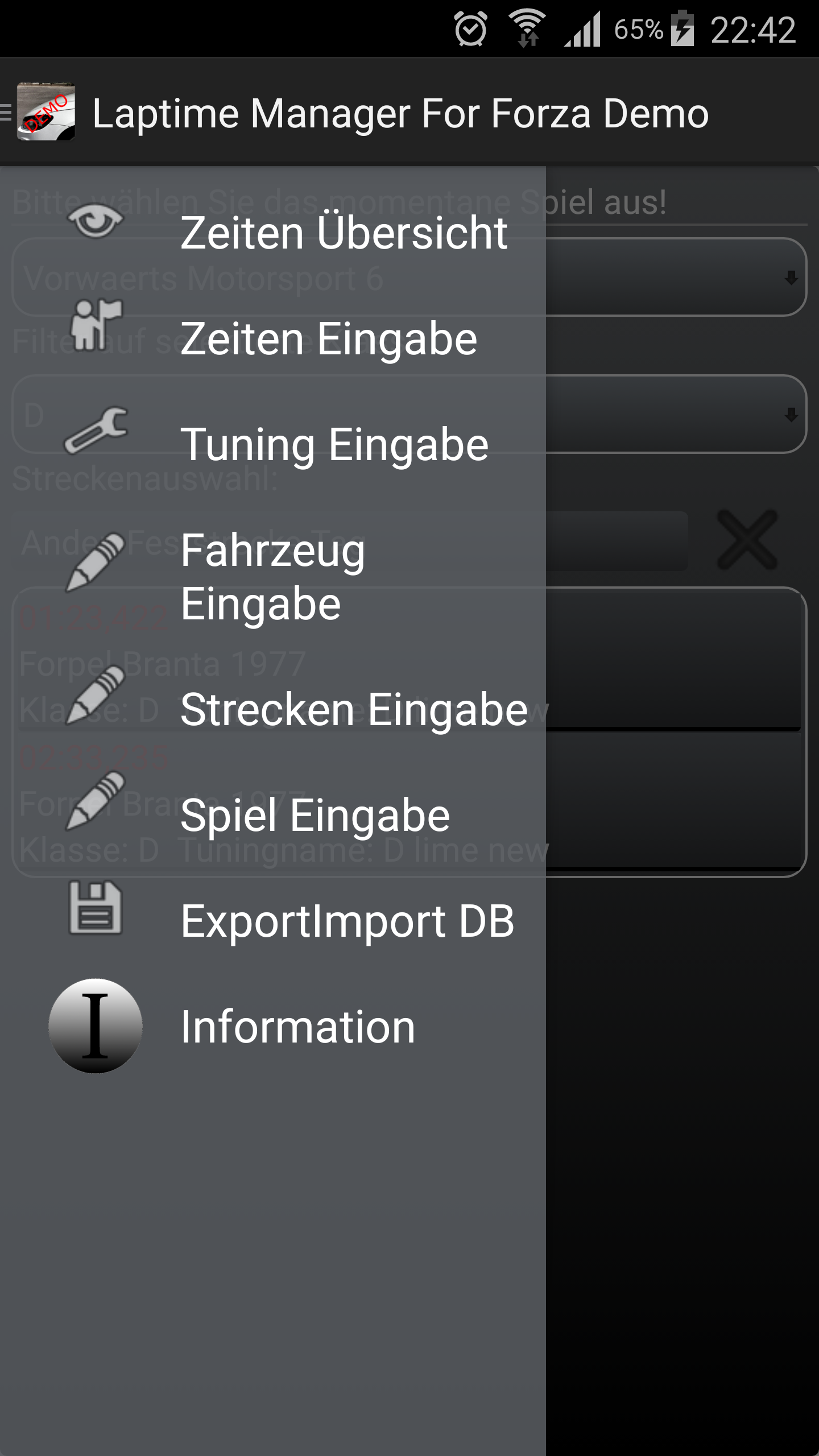Tap the alarm clock status icon
Screen dimensions: 819x1456
coord(471,30)
